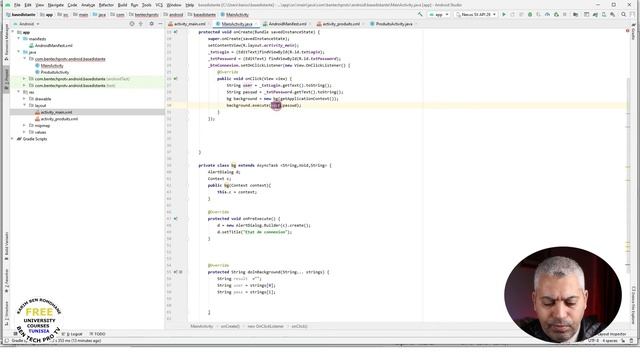Click the Make Project hammer icon

(420, 14)
